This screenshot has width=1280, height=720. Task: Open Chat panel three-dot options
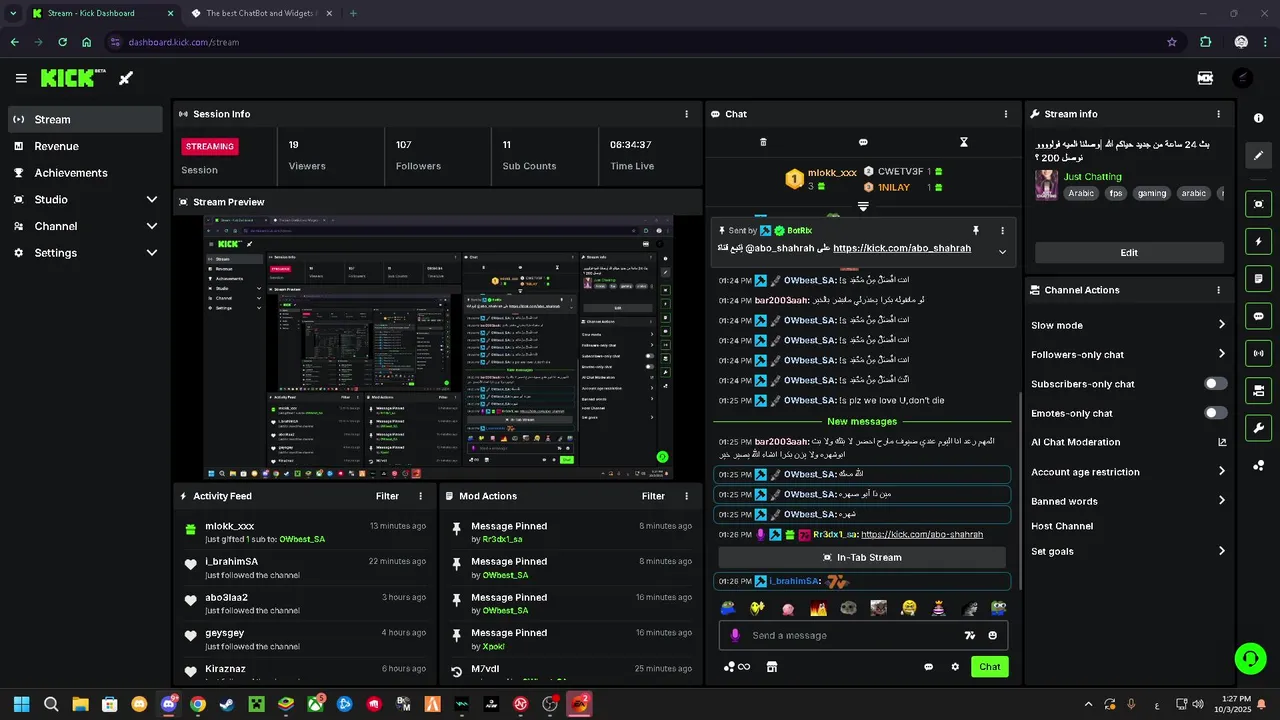[x=1006, y=114]
